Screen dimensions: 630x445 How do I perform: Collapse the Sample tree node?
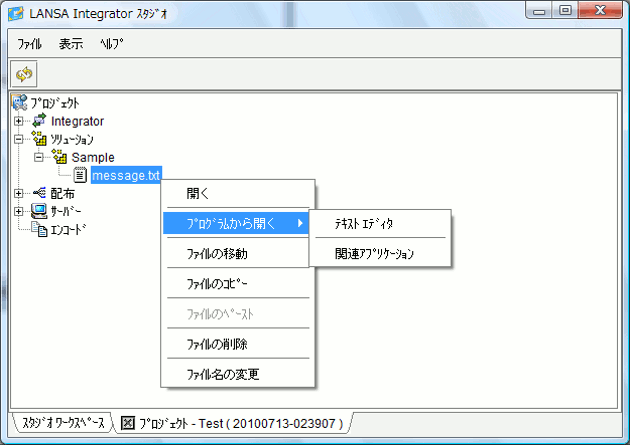click(x=39, y=157)
